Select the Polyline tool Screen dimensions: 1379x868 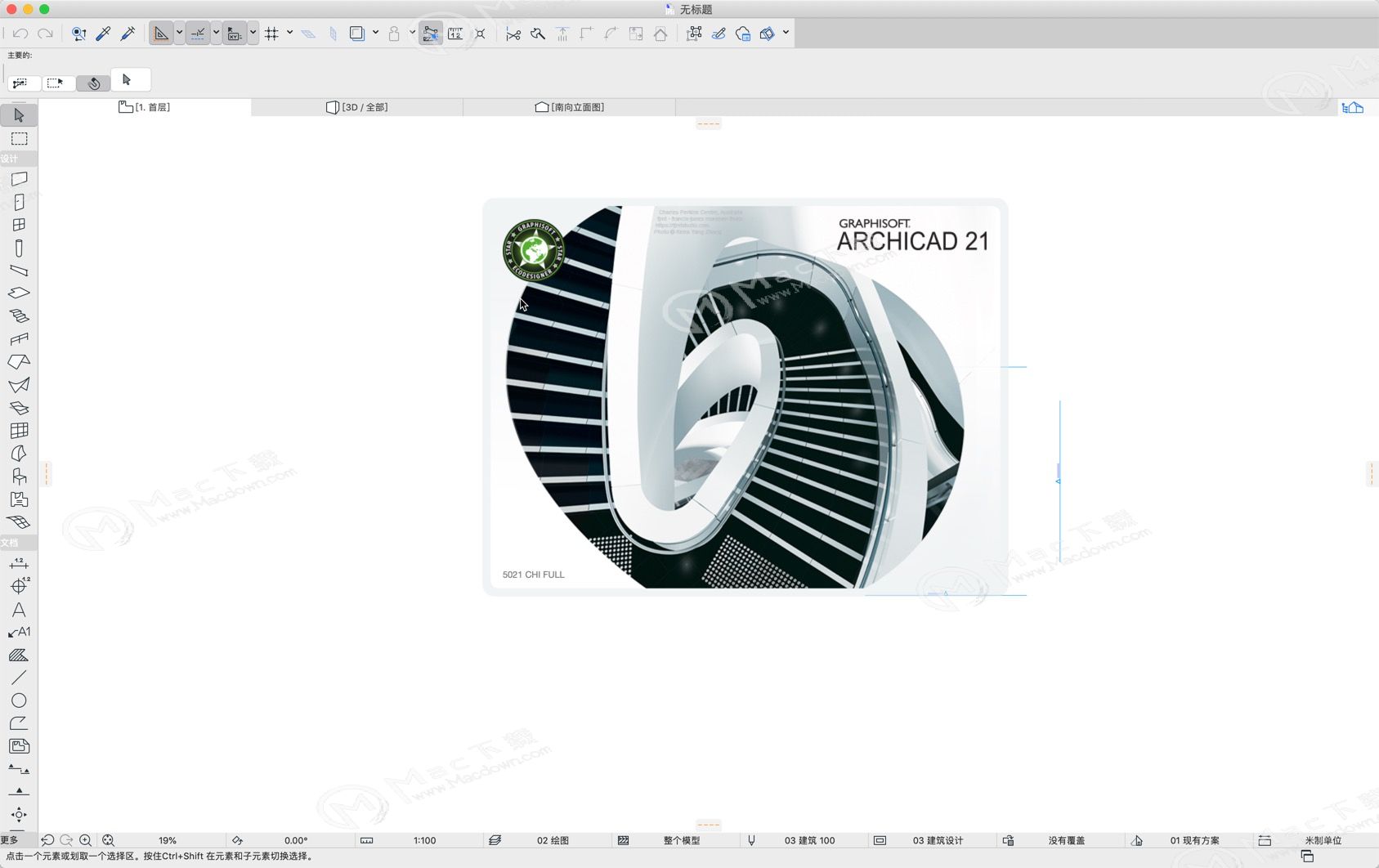tap(19, 723)
